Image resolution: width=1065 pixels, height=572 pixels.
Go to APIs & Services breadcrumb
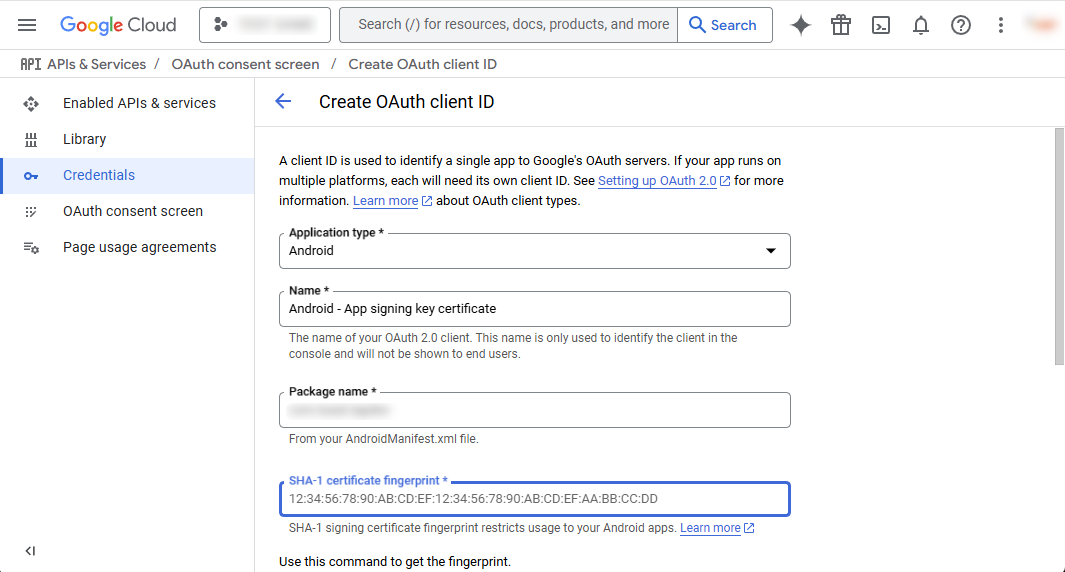96,64
